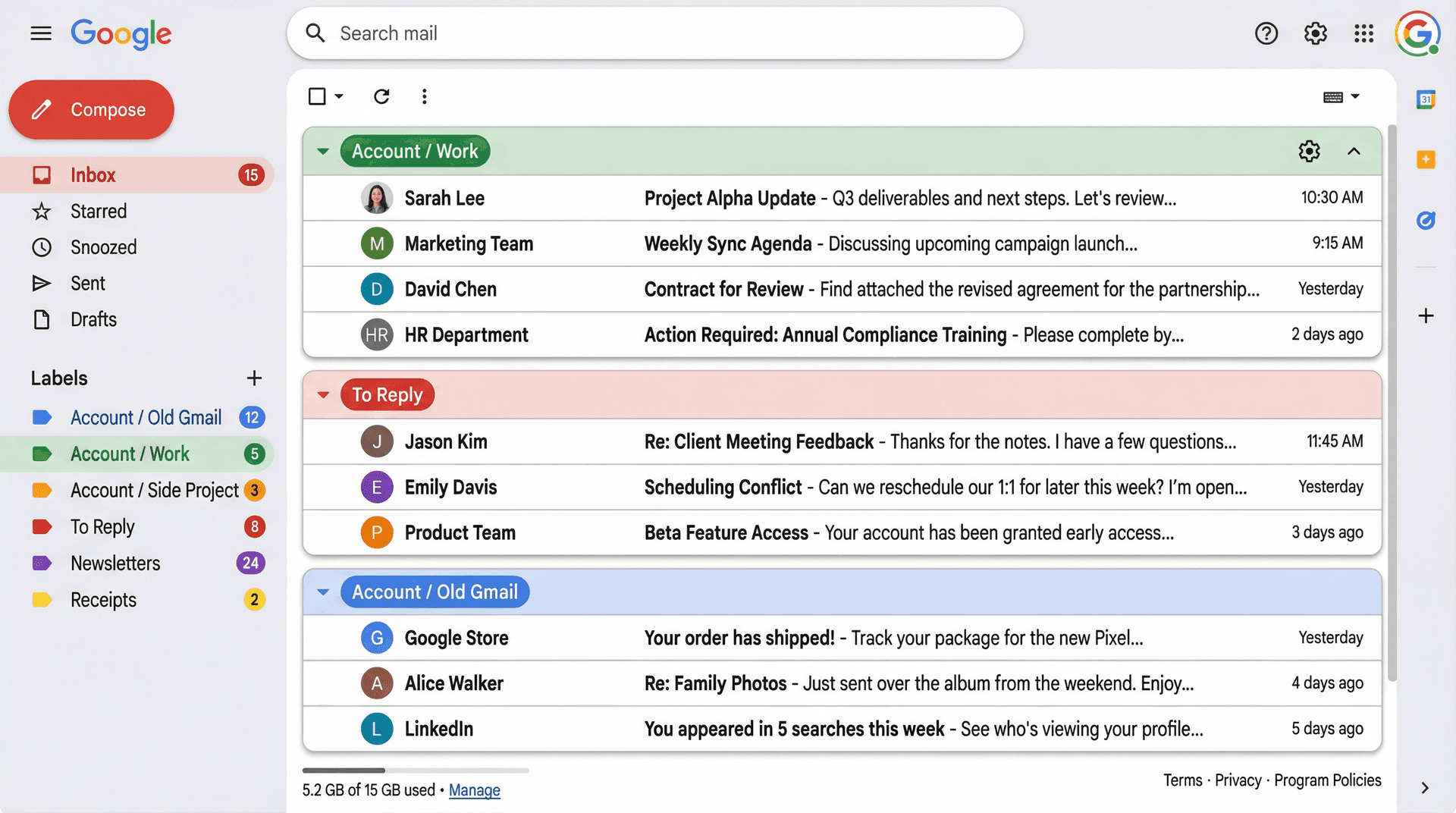Viewport: 1456px width, 813px height.
Task: Open the Privacy link at the bottom
Action: [1237, 780]
